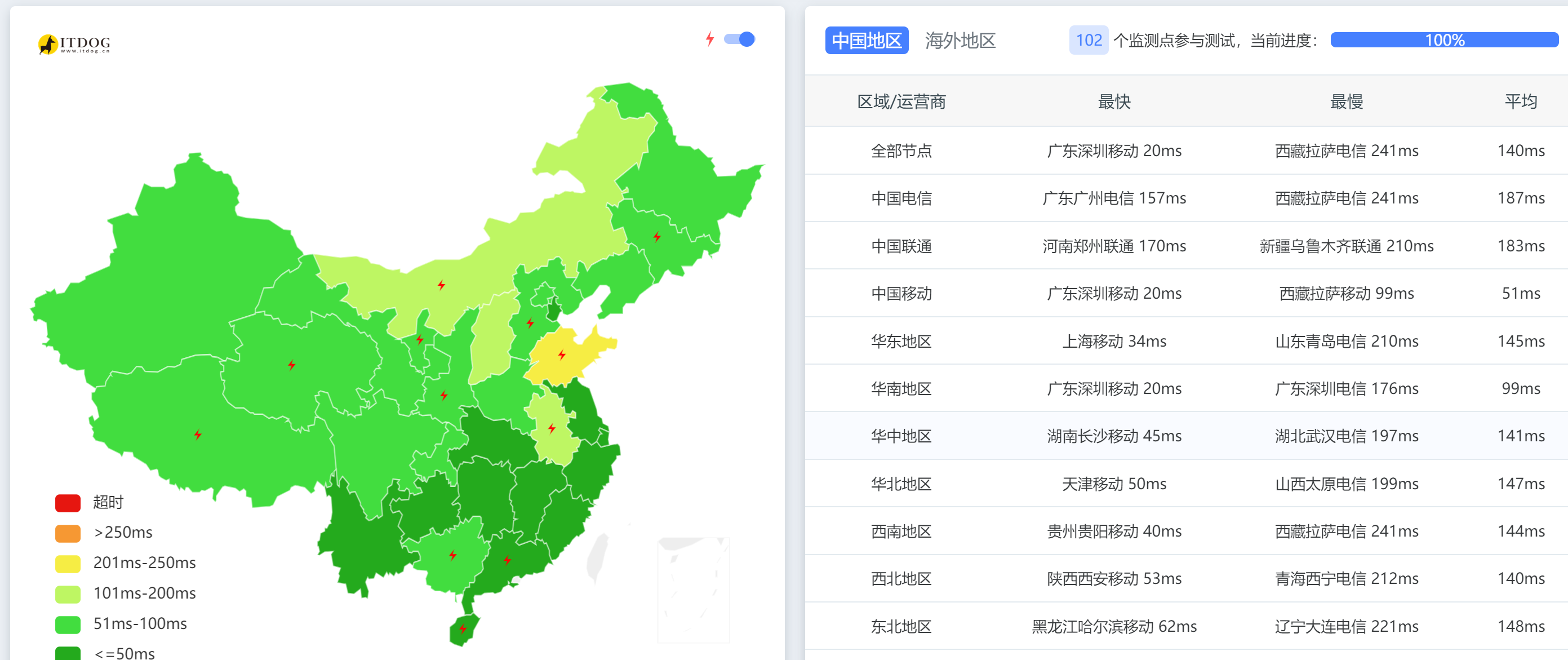1568x660 pixels.
Task: Click the 贵州贵阳移动 40ms cell
Action: point(1114,531)
